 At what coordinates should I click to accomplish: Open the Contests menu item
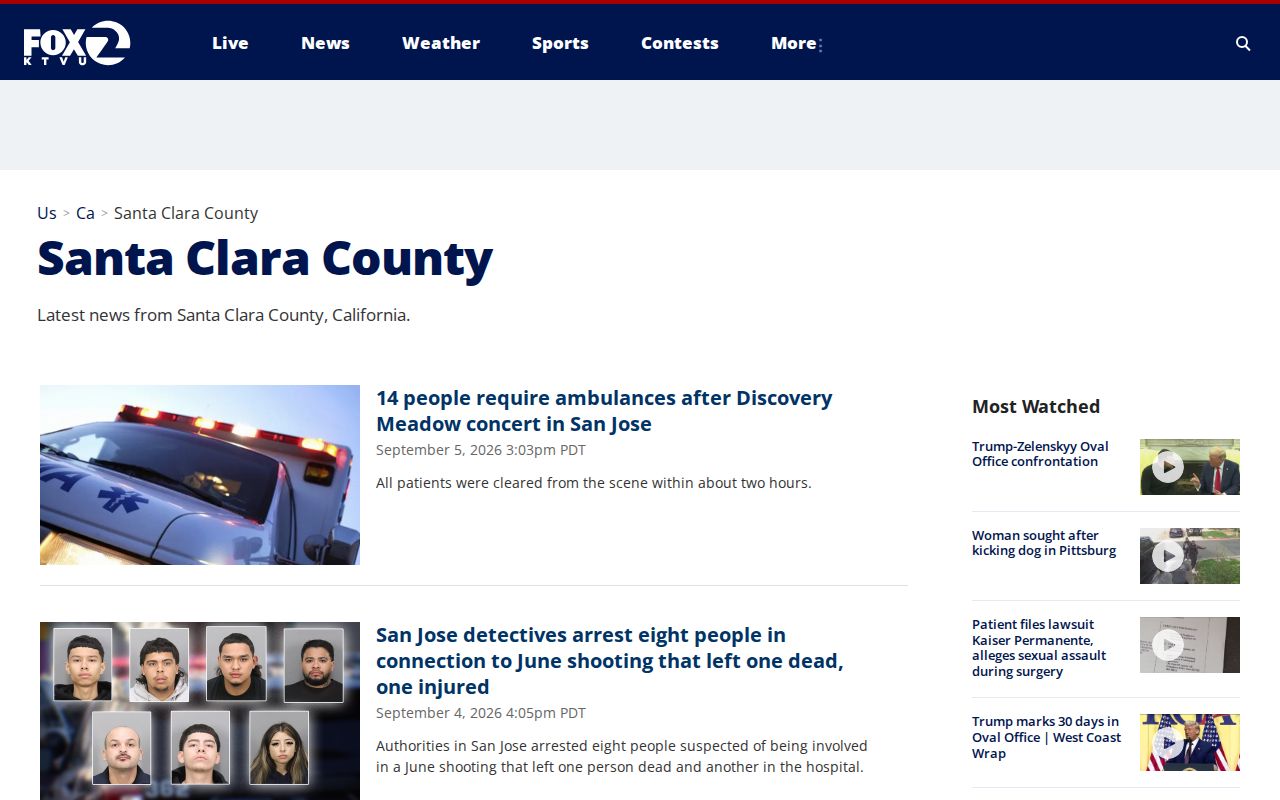tap(680, 43)
